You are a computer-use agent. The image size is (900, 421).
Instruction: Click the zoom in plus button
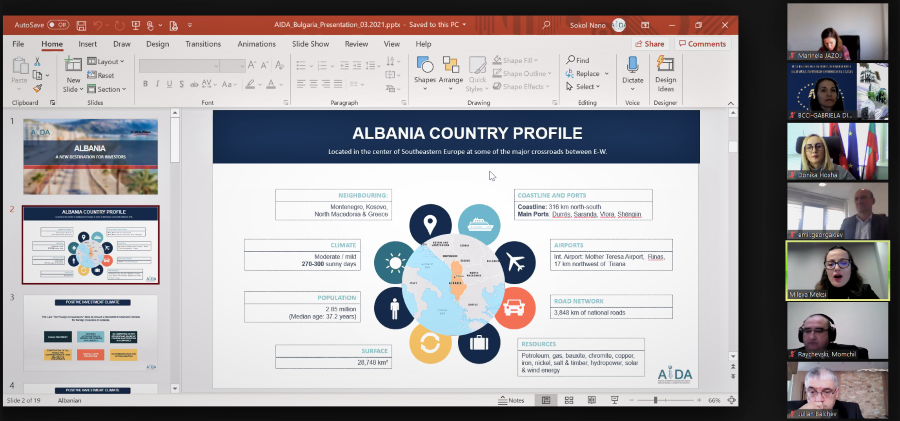[x=699, y=400]
